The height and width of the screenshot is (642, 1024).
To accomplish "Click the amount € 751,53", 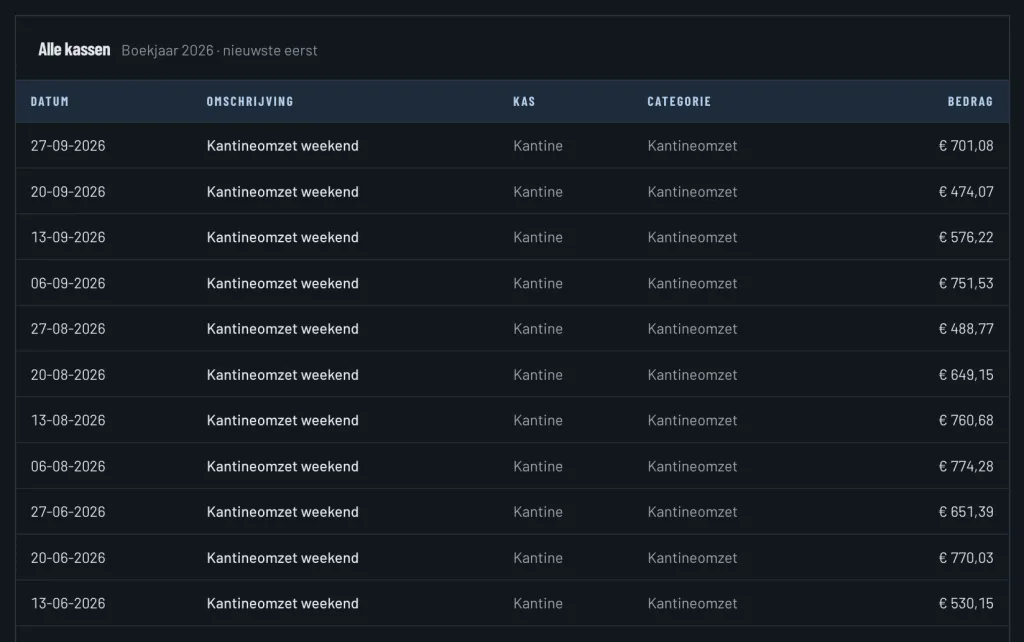I will [x=966, y=283].
